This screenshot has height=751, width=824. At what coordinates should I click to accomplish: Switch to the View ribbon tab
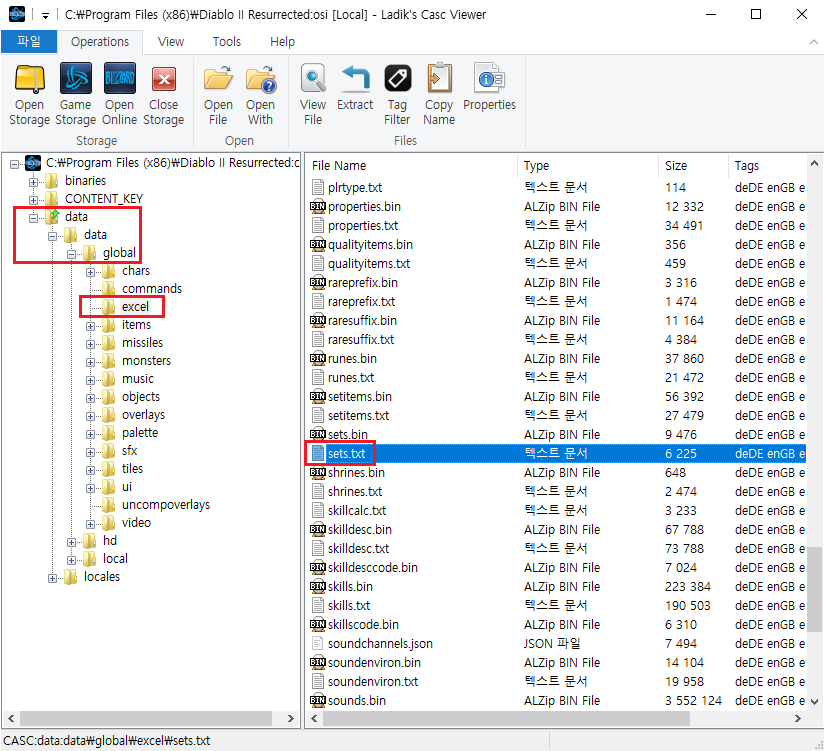tap(171, 42)
